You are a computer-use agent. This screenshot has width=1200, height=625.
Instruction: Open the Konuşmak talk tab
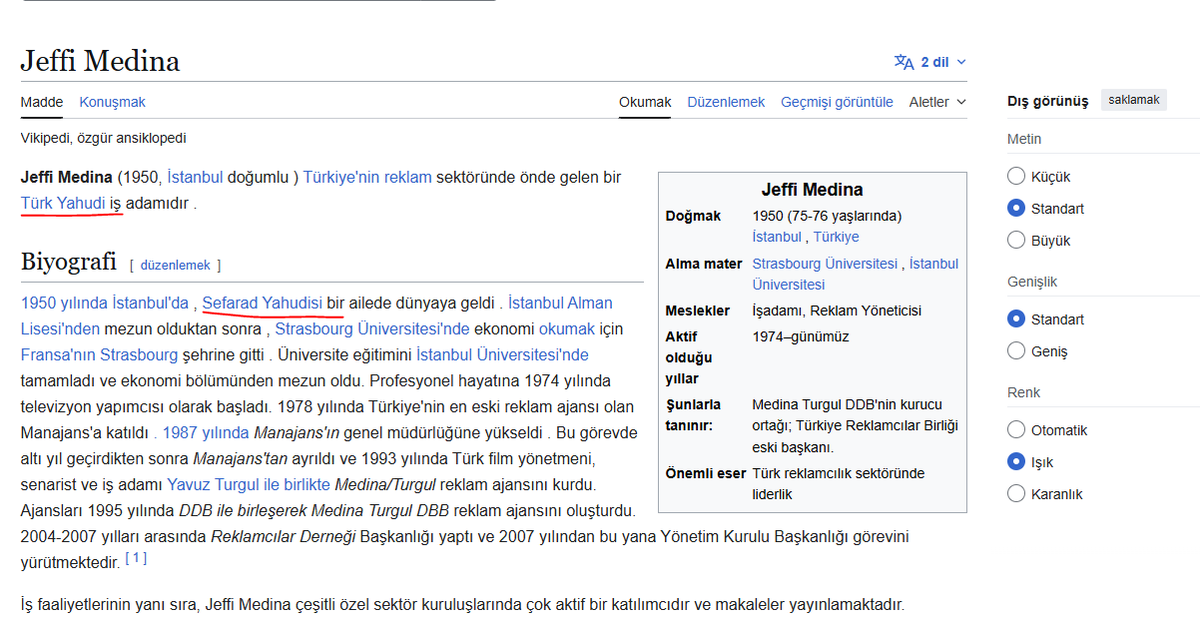[x=113, y=102]
